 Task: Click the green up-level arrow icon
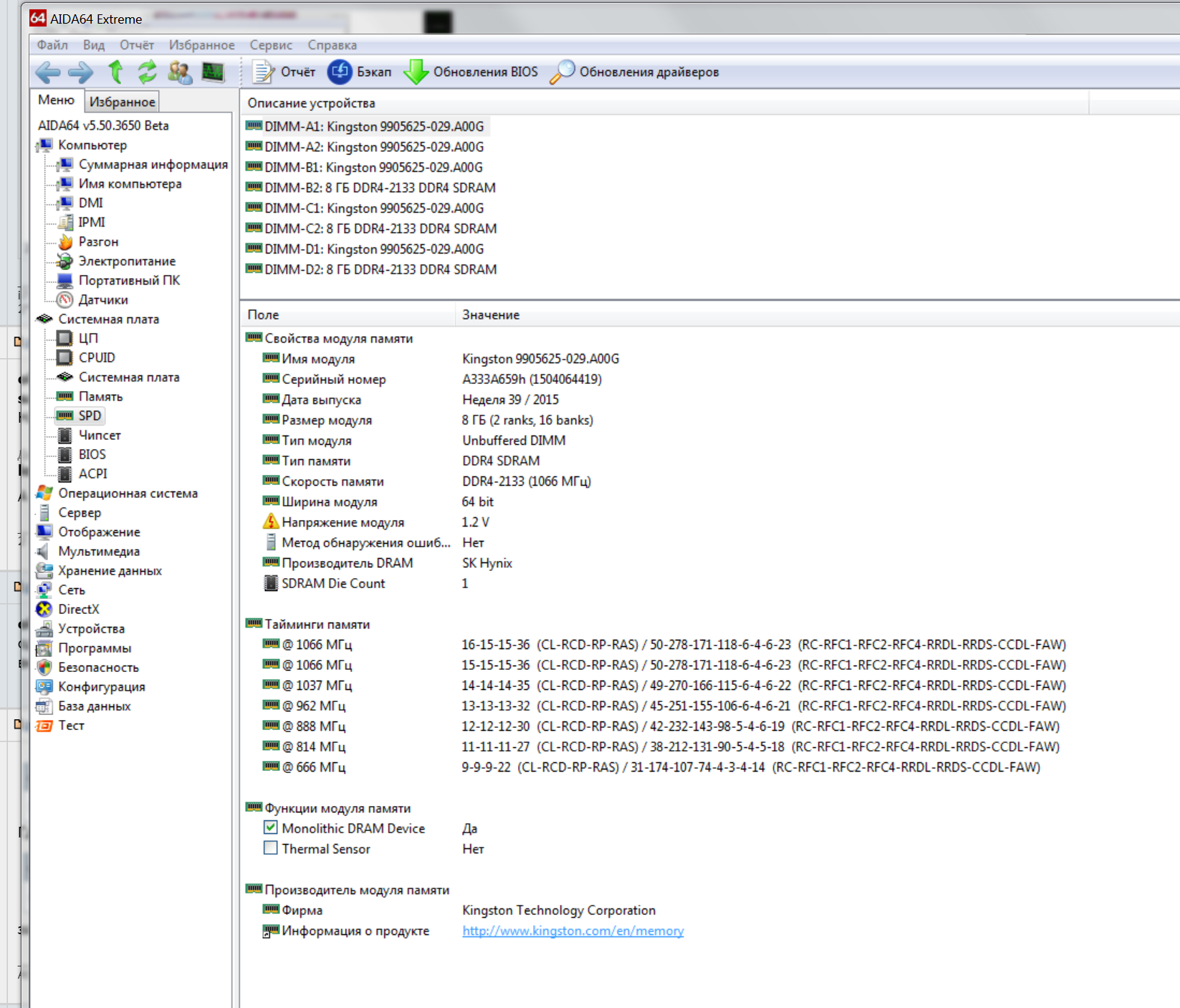[x=115, y=72]
